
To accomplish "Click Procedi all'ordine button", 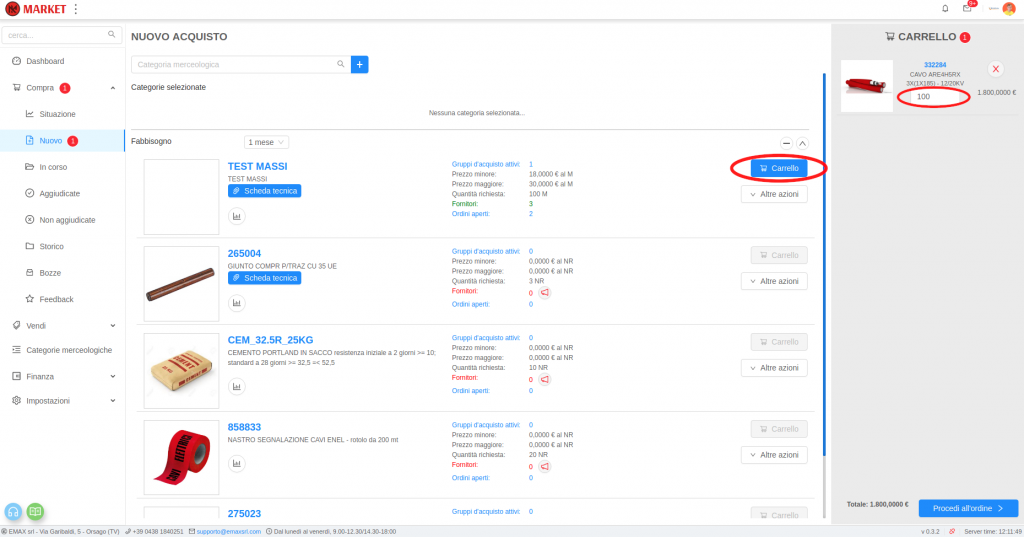I will pos(968,508).
